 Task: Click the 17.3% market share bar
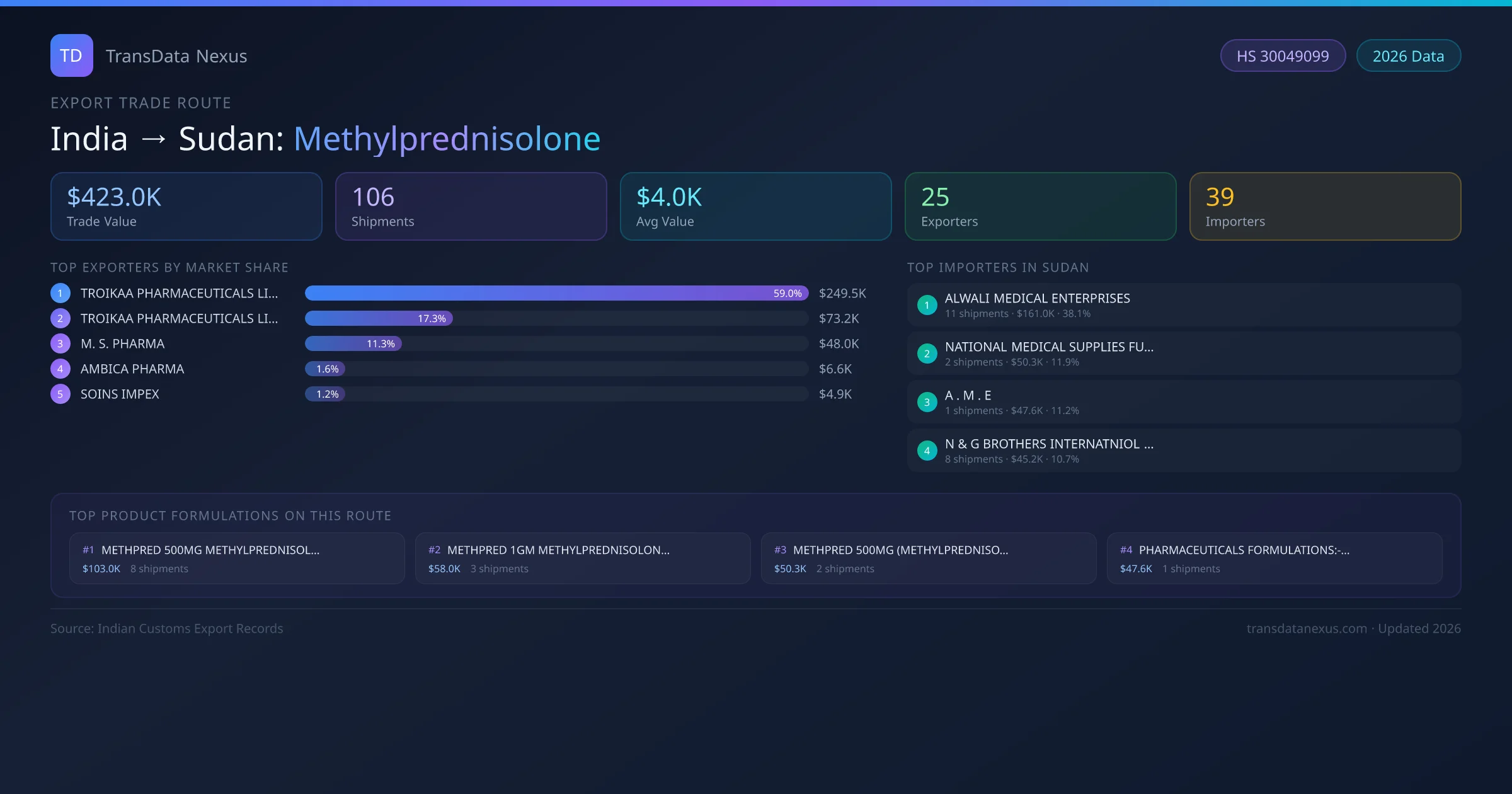[x=379, y=318]
